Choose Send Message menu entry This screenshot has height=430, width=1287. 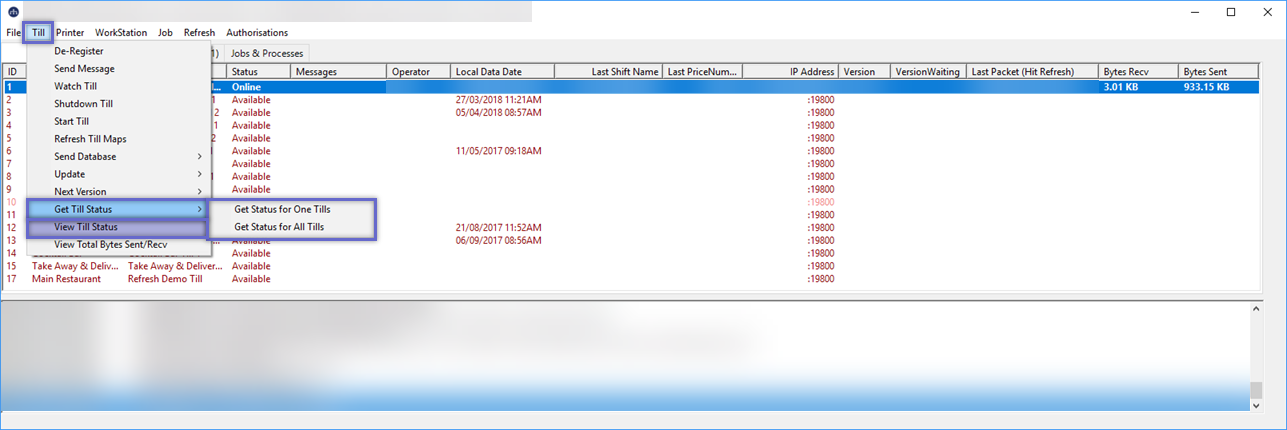84,69
